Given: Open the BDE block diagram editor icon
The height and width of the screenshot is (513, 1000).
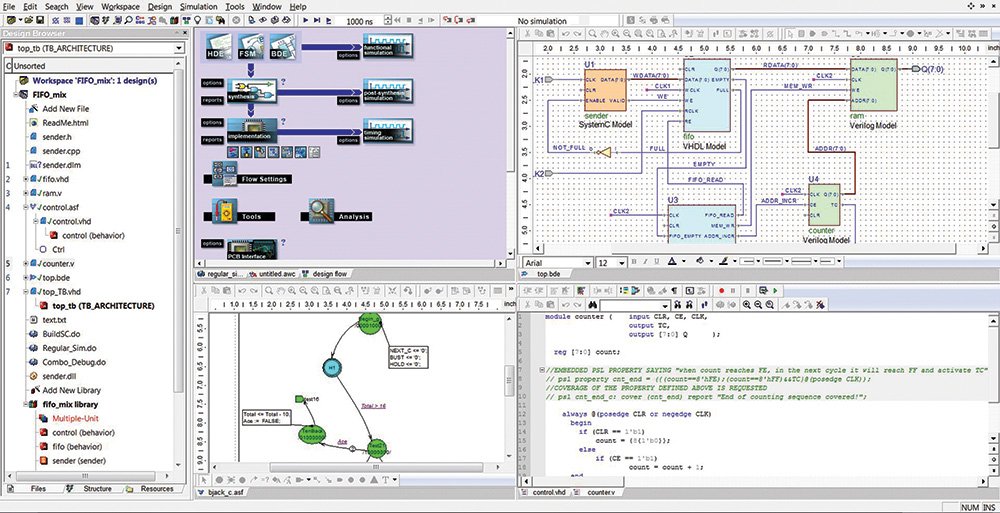Looking at the screenshot, I should point(283,48).
